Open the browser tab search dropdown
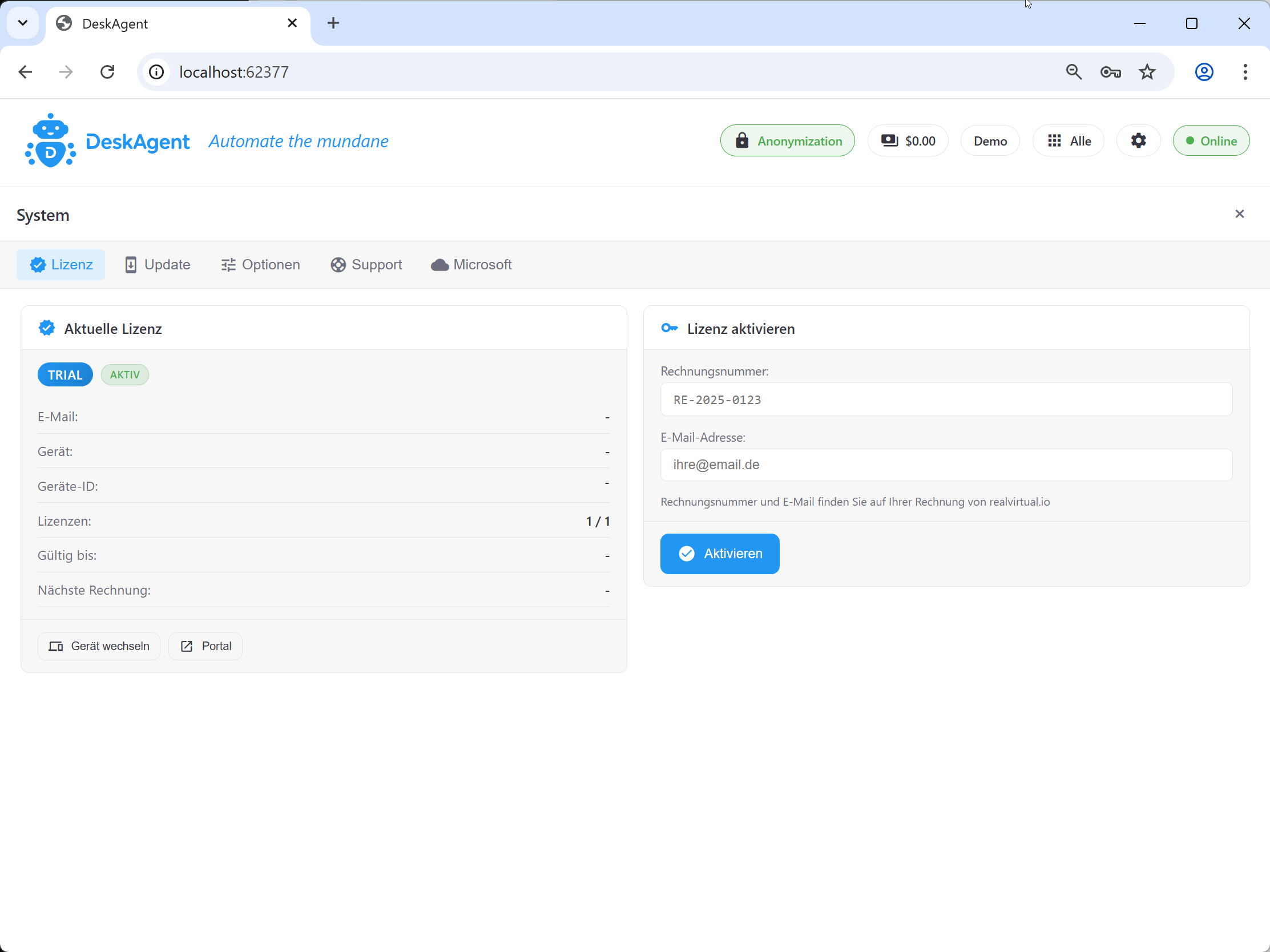Screen dimensions: 1270x952 click(x=23, y=23)
